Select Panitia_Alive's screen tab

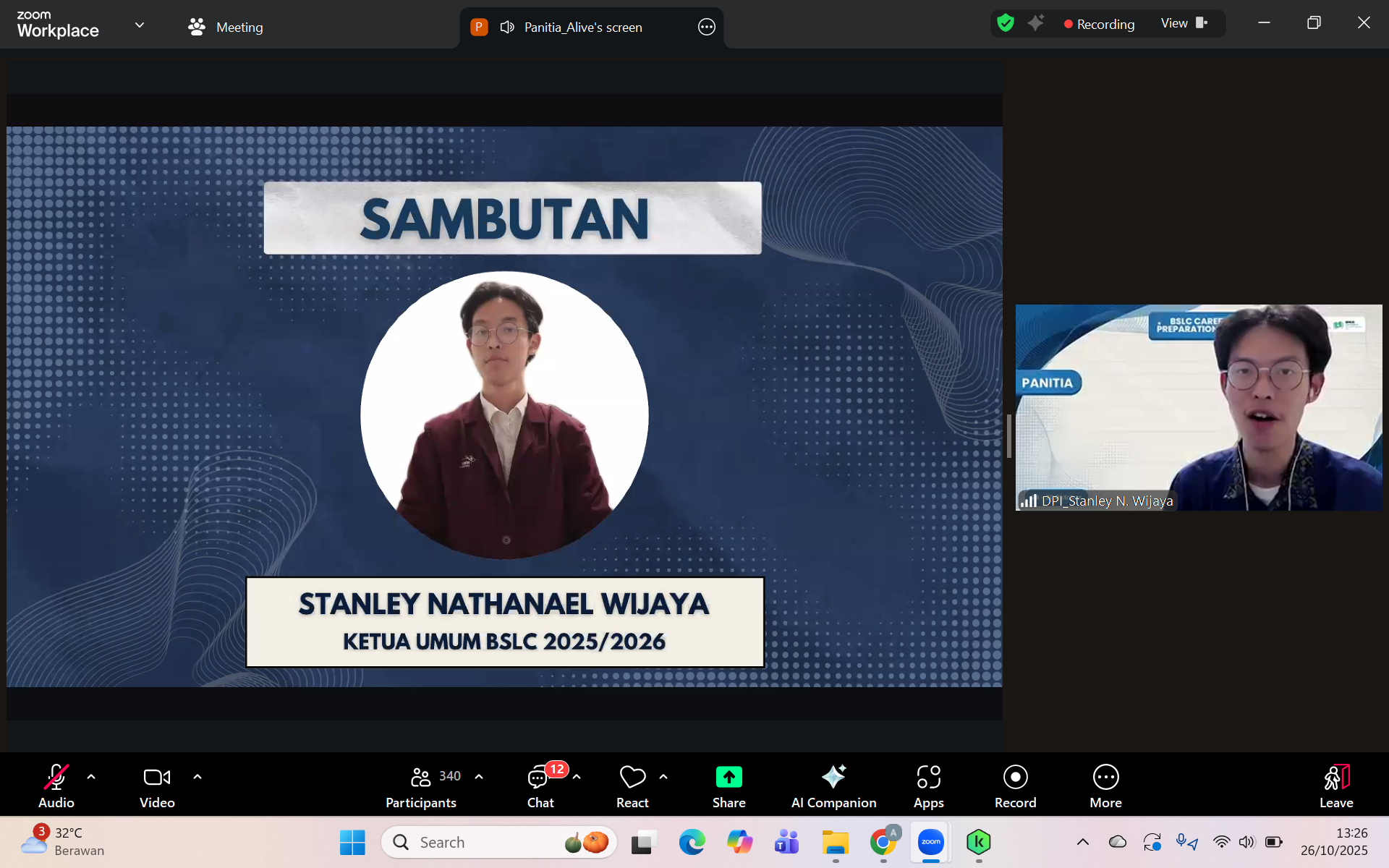click(x=582, y=27)
